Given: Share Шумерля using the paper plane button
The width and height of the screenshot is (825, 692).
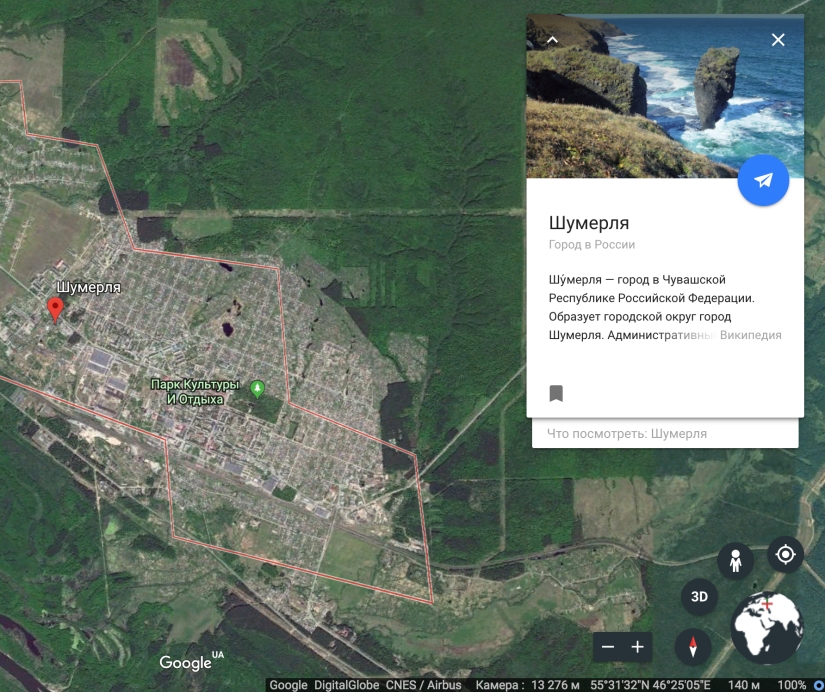Looking at the screenshot, I should coord(763,180).
